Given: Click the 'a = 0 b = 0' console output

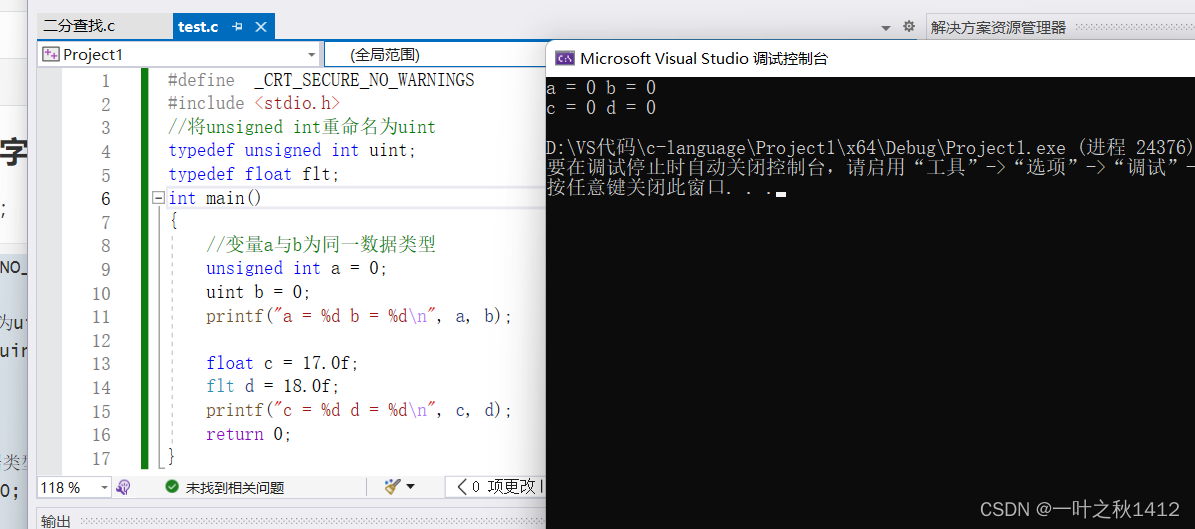Looking at the screenshot, I should 601,88.
